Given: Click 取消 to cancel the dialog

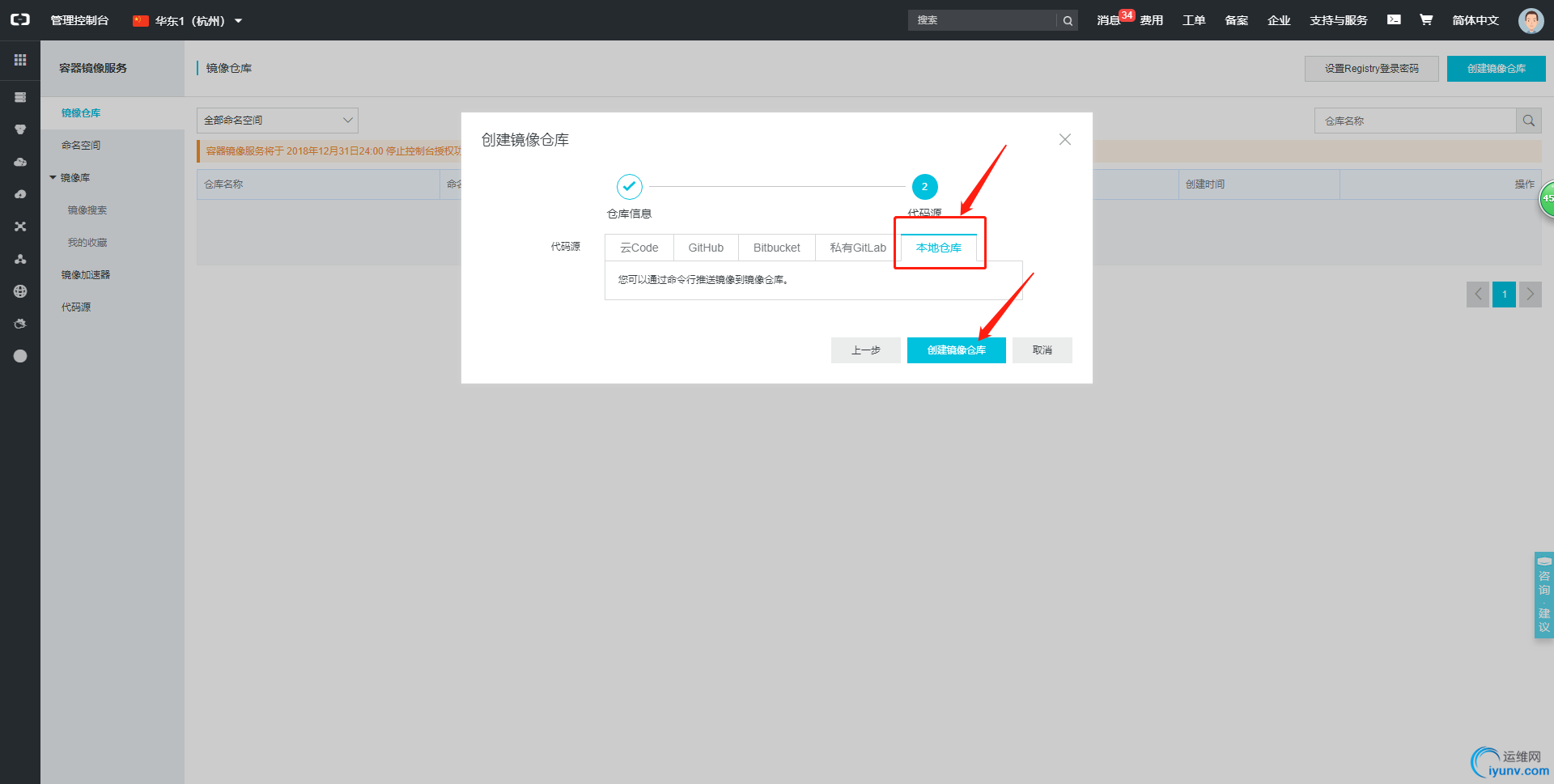Looking at the screenshot, I should 1042,350.
